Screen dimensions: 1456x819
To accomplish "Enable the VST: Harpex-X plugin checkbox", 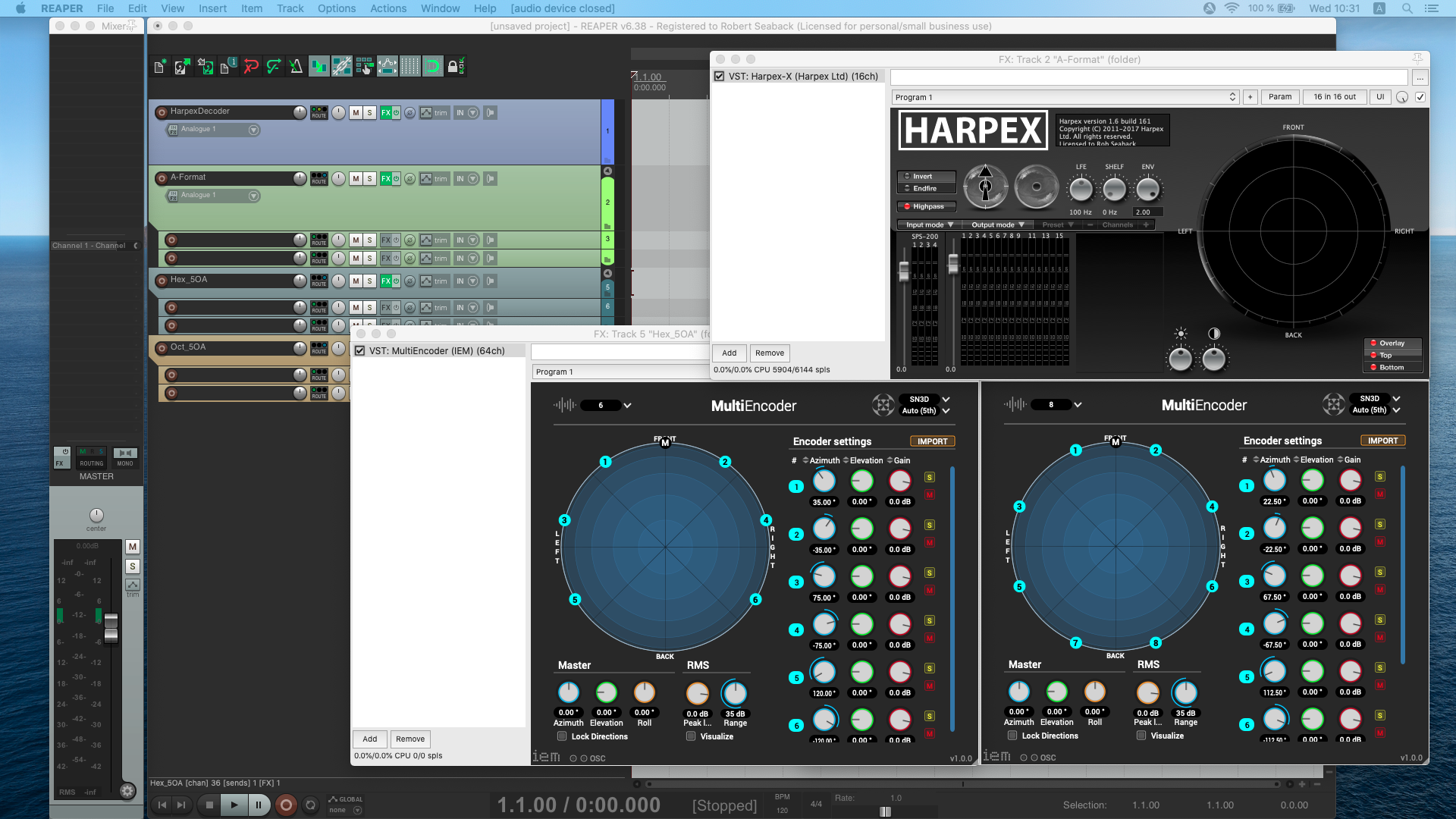I will 719,77.
